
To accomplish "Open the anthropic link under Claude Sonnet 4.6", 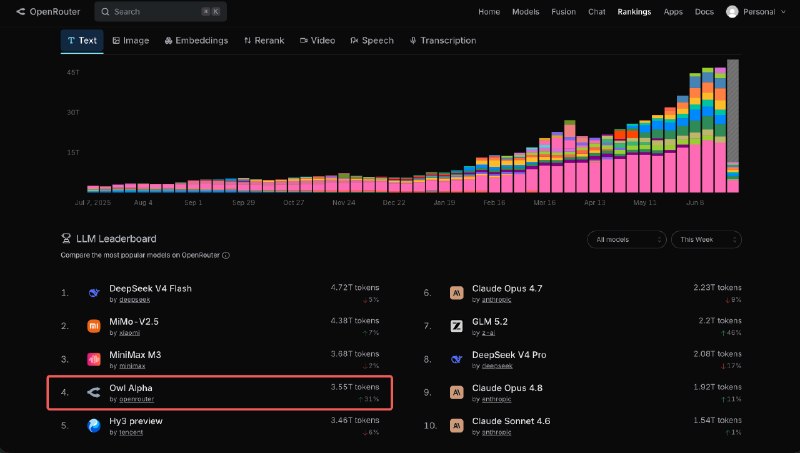I will pos(496,433).
